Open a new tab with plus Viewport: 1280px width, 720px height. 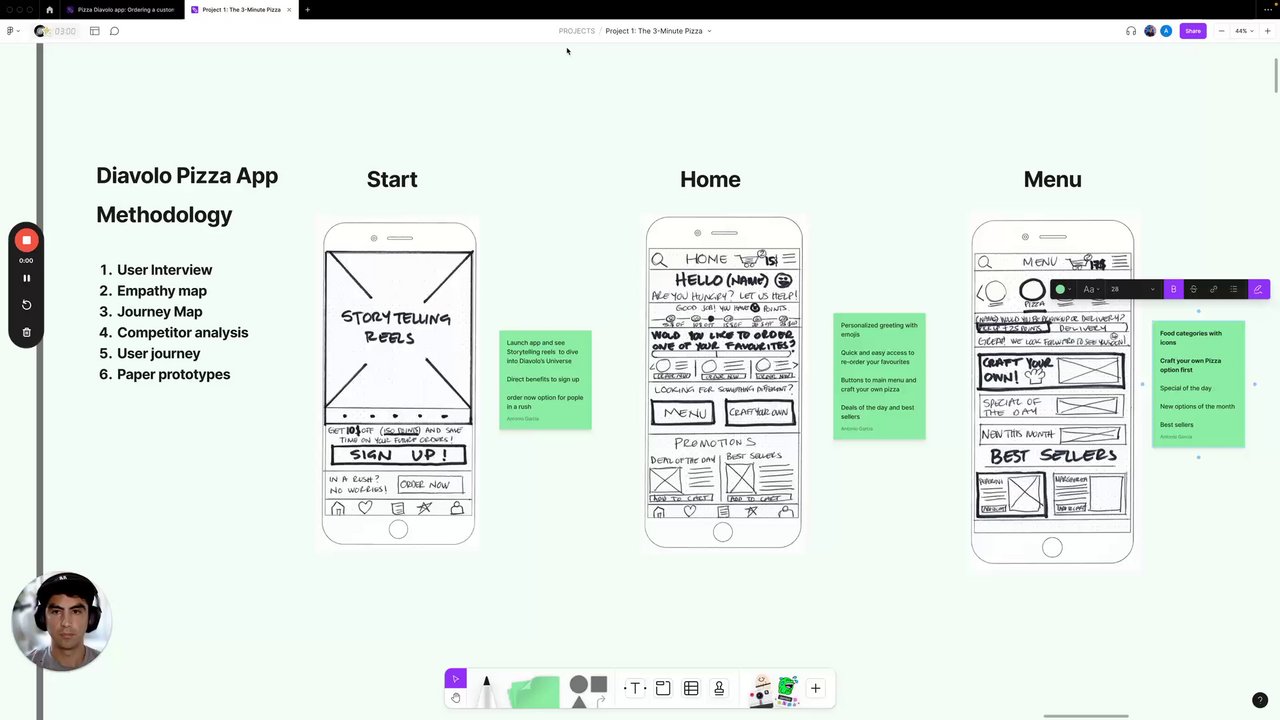point(307,10)
